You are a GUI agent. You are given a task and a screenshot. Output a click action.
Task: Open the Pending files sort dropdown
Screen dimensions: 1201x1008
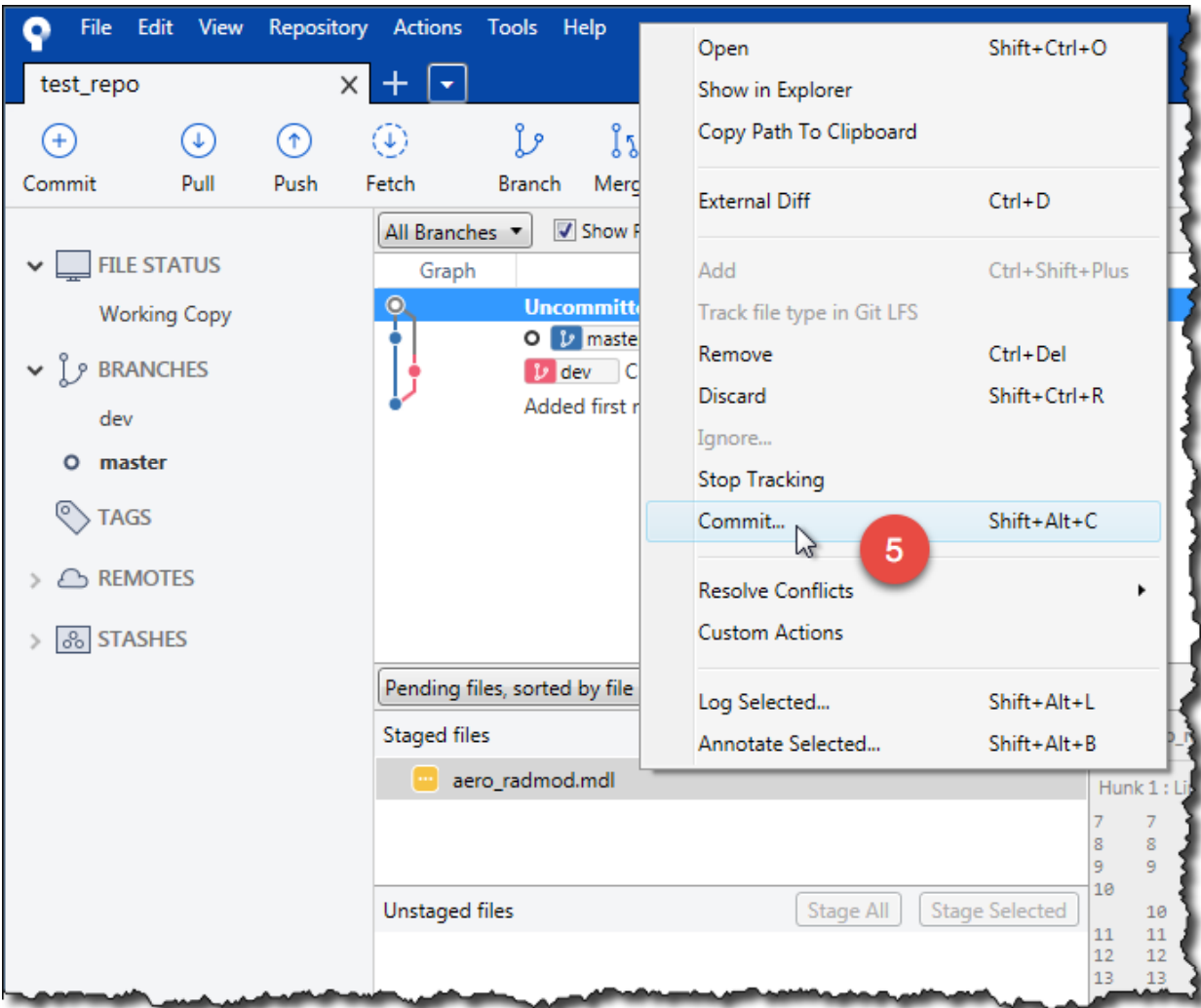tap(508, 688)
